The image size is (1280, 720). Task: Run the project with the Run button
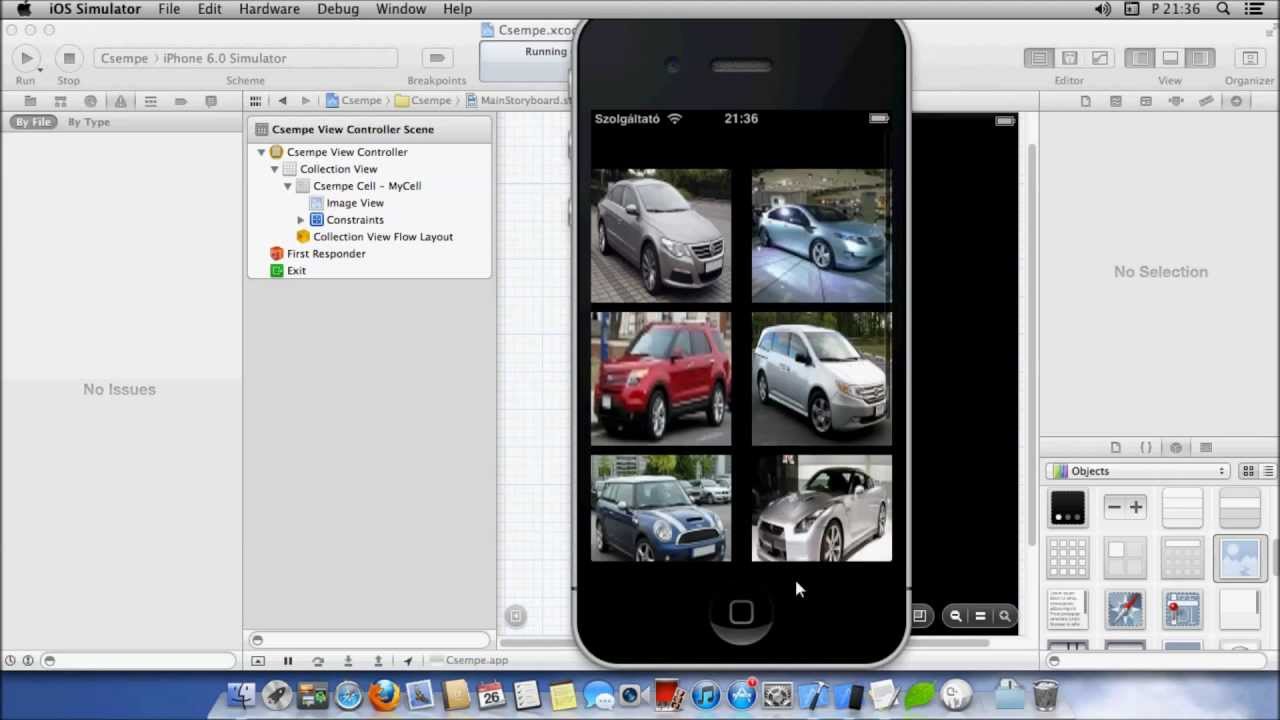tap(27, 58)
